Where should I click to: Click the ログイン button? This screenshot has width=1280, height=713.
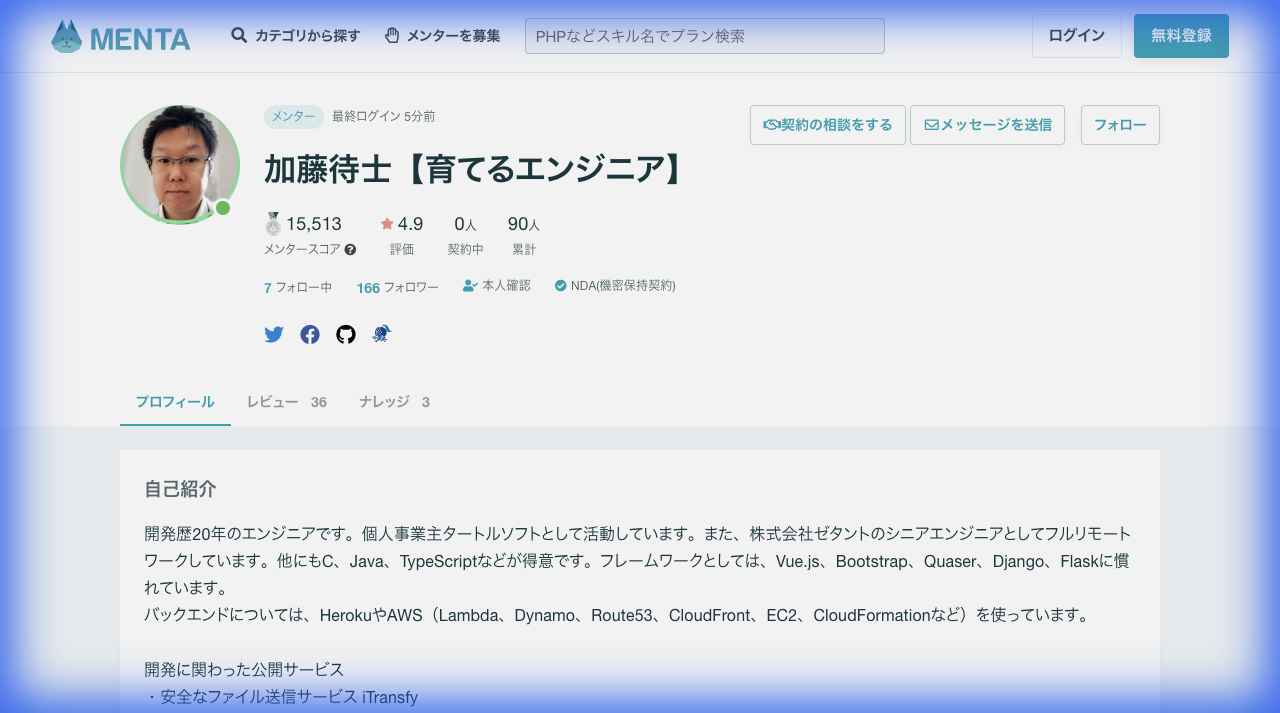1077,34
